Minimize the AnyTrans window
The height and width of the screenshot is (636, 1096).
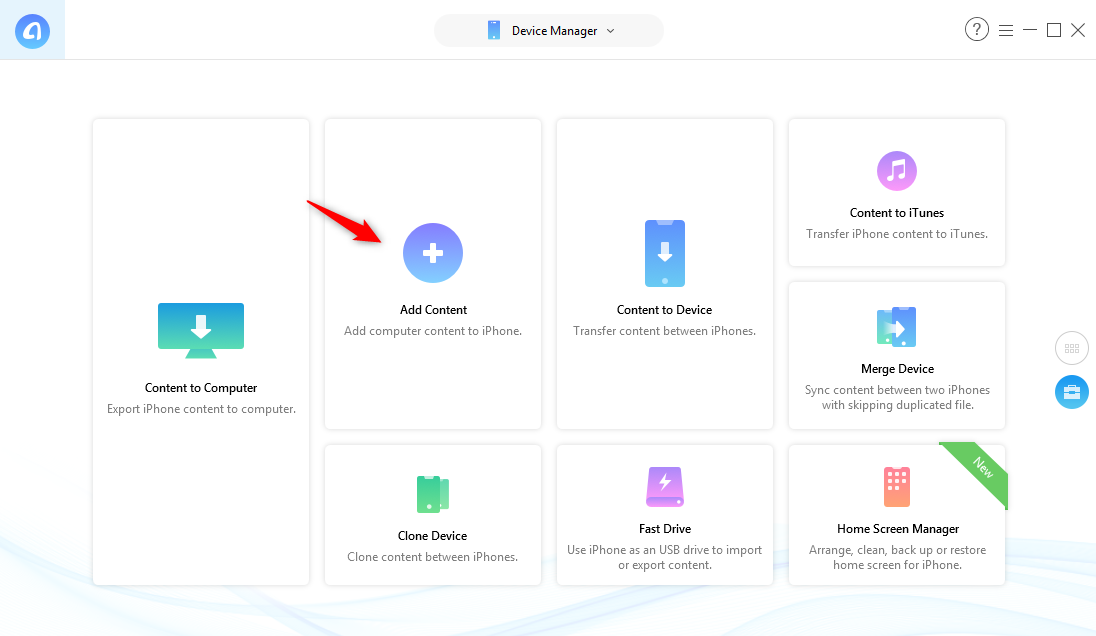point(1030,30)
